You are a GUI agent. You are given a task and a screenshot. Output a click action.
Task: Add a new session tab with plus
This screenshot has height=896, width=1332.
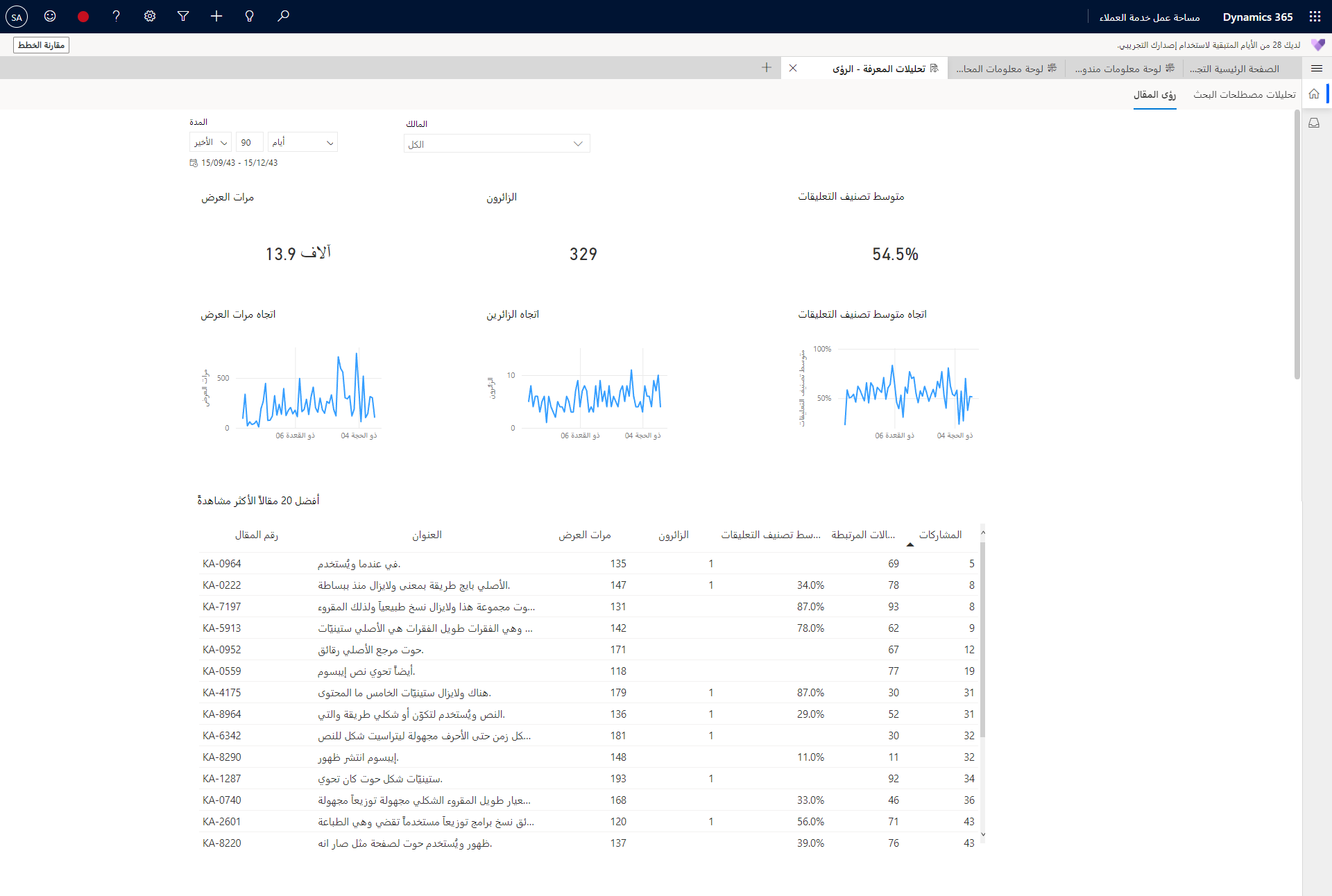click(767, 68)
